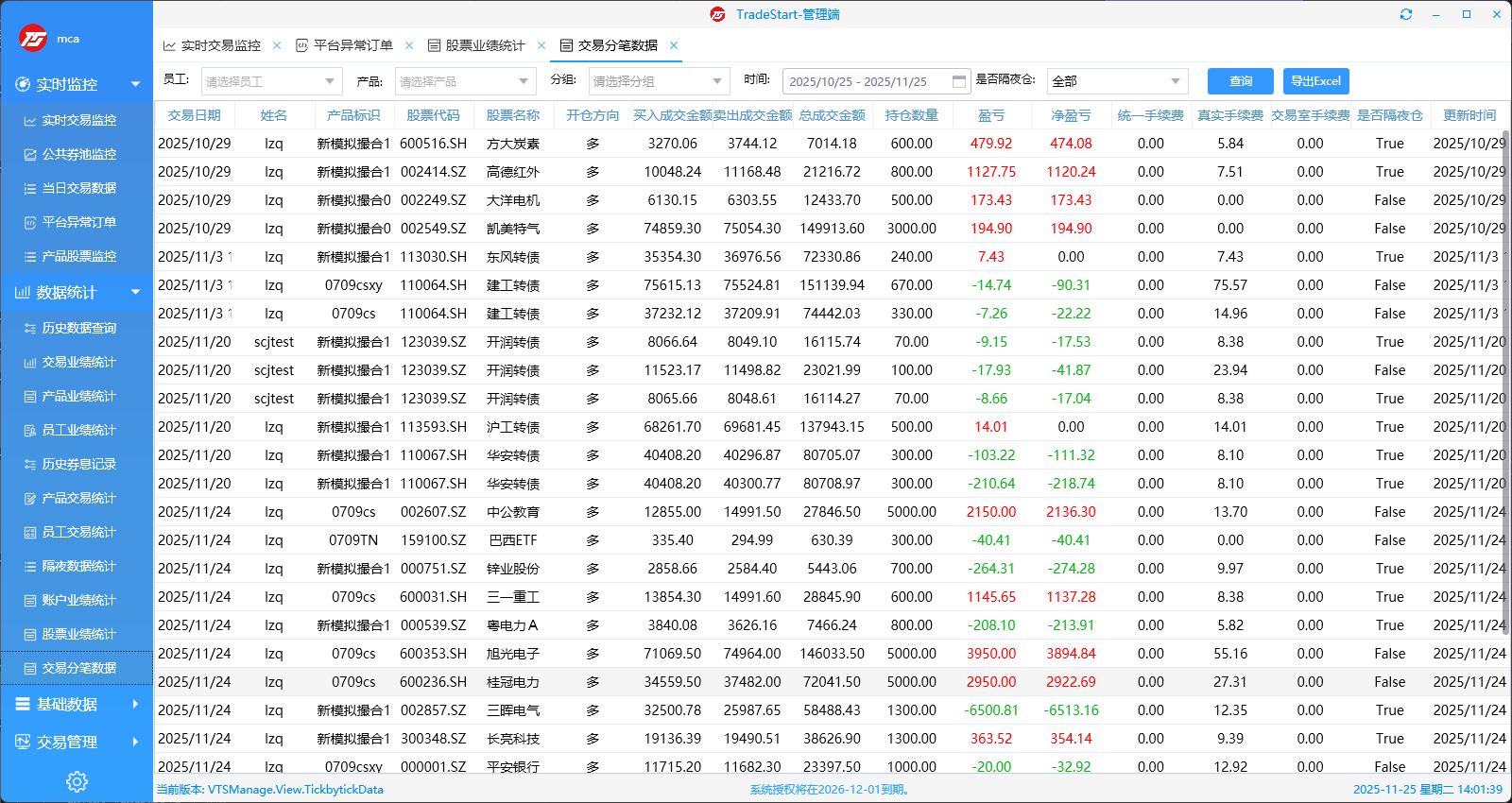Sort by 交易日期 column header

(x=195, y=115)
